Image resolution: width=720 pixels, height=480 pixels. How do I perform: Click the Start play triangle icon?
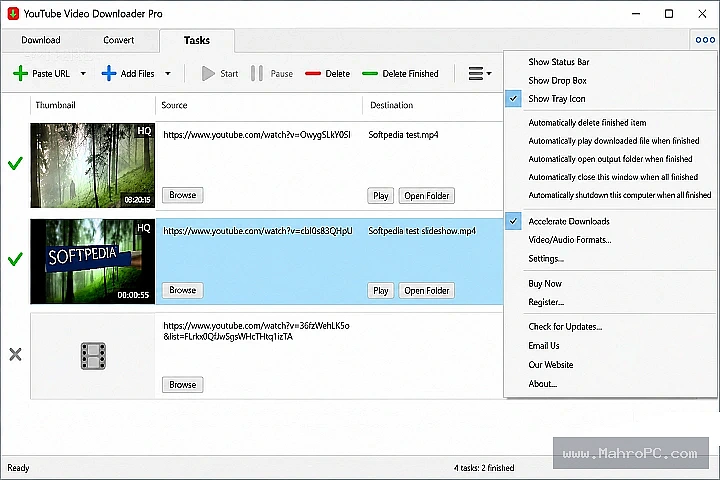pyautogui.click(x=208, y=73)
